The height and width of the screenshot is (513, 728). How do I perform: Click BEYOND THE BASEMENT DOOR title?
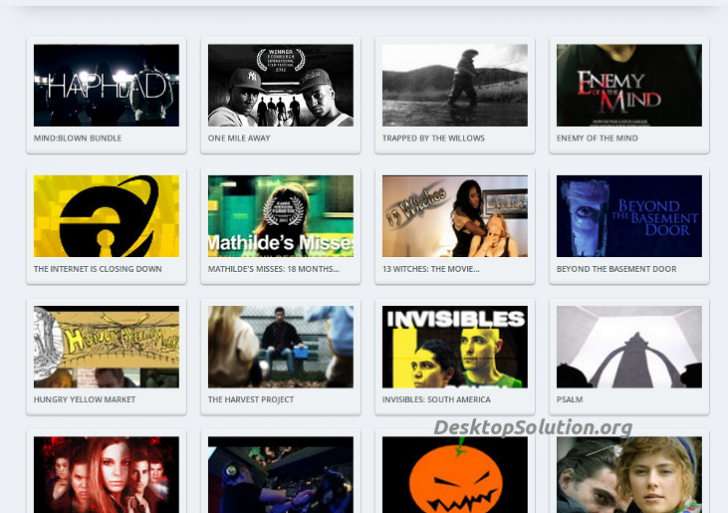click(x=617, y=269)
